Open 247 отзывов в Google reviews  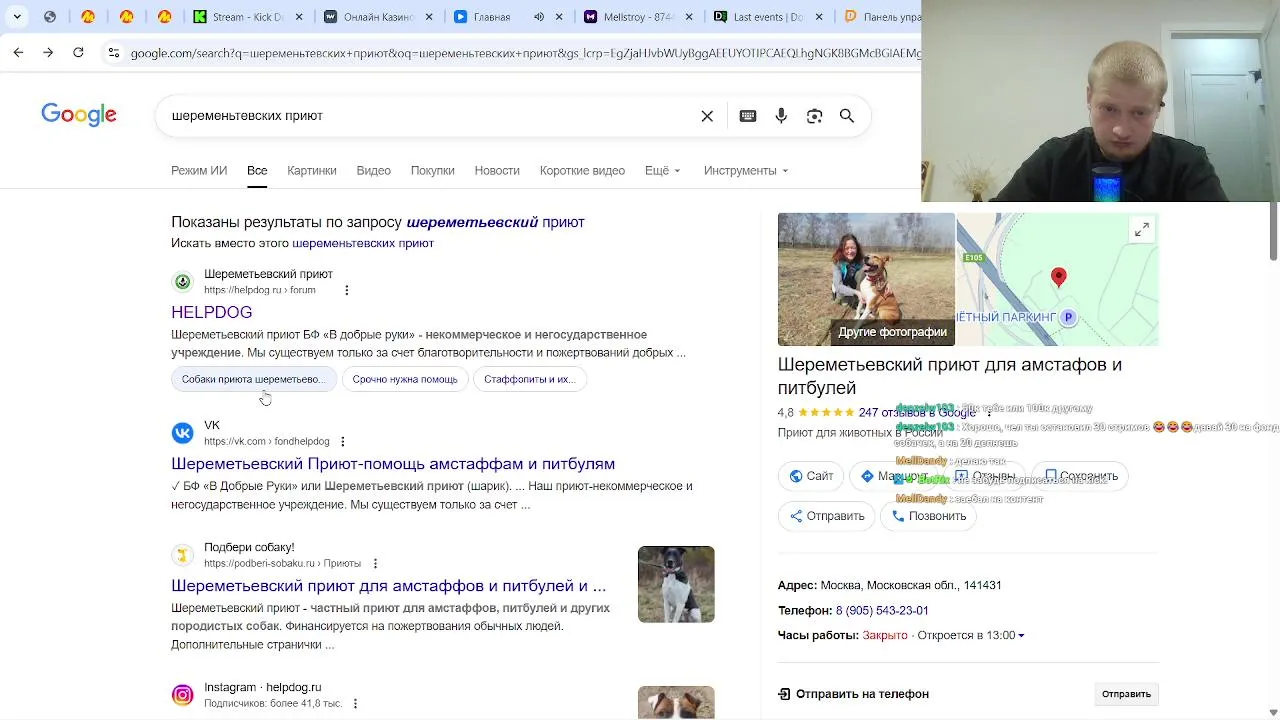tap(917, 412)
